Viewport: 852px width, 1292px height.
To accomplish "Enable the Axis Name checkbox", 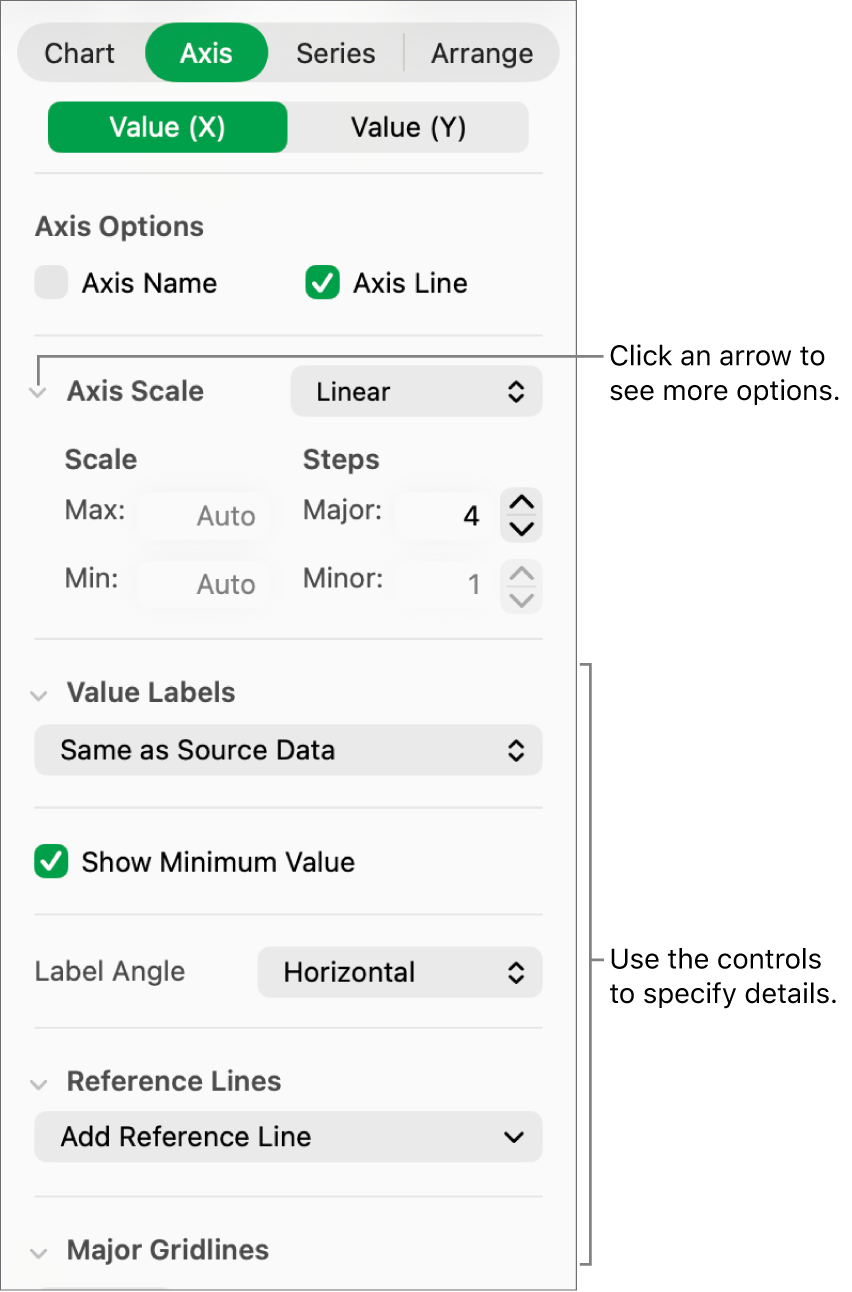I will [x=51, y=283].
